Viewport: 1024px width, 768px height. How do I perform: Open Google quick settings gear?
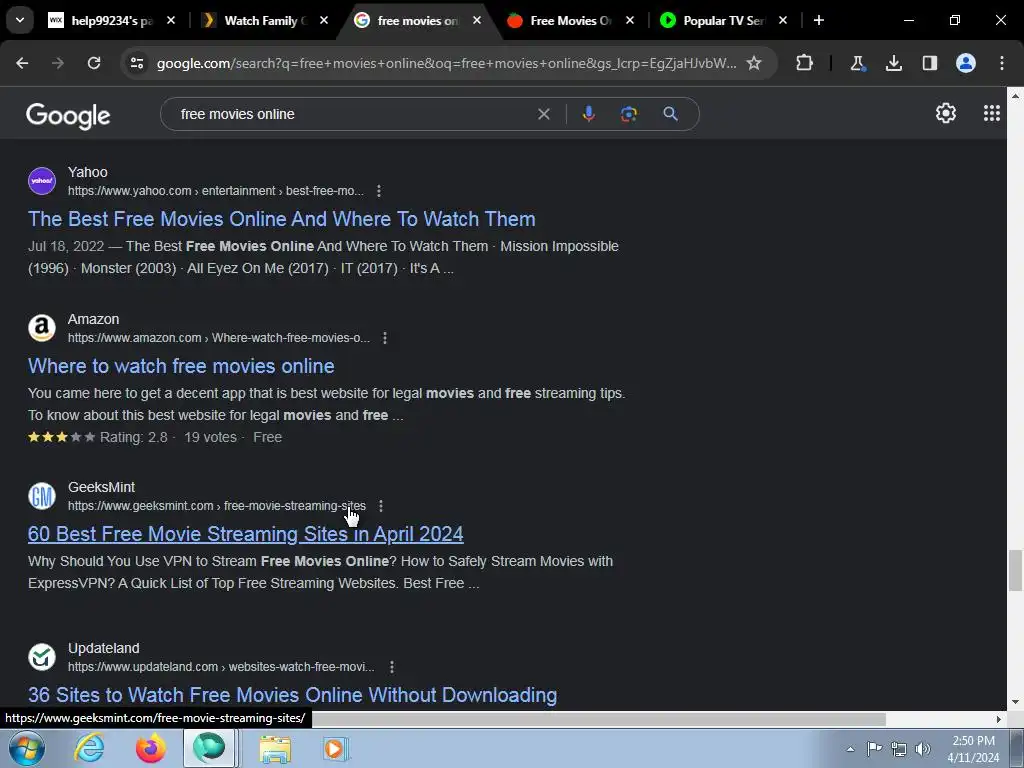pyautogui.click(x=946, y=113)
